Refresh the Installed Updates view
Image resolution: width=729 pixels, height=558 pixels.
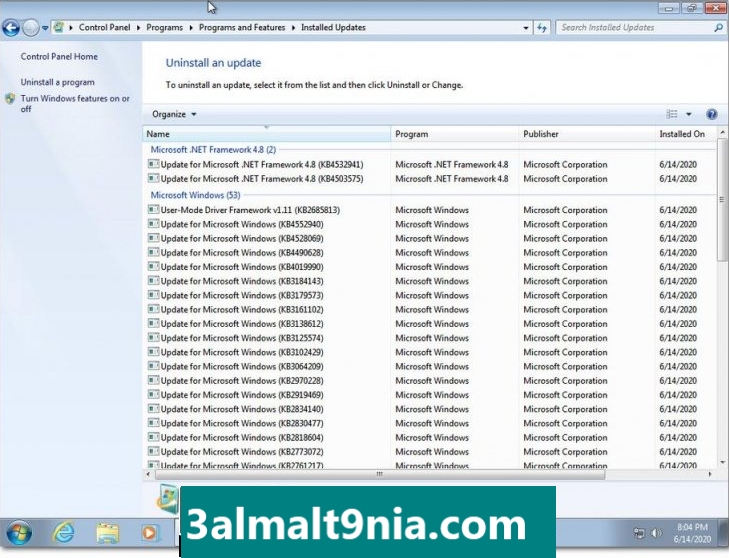(542, 28)
